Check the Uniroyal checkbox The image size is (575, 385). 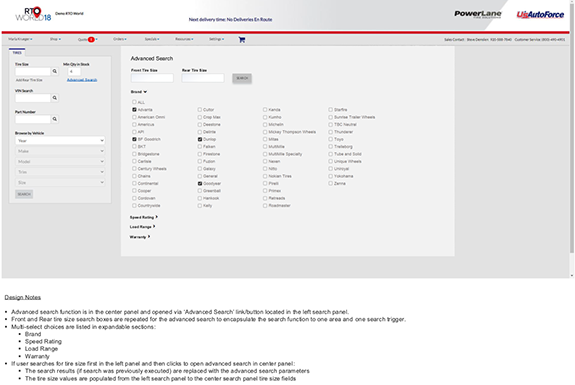click(x=330, y=169)
